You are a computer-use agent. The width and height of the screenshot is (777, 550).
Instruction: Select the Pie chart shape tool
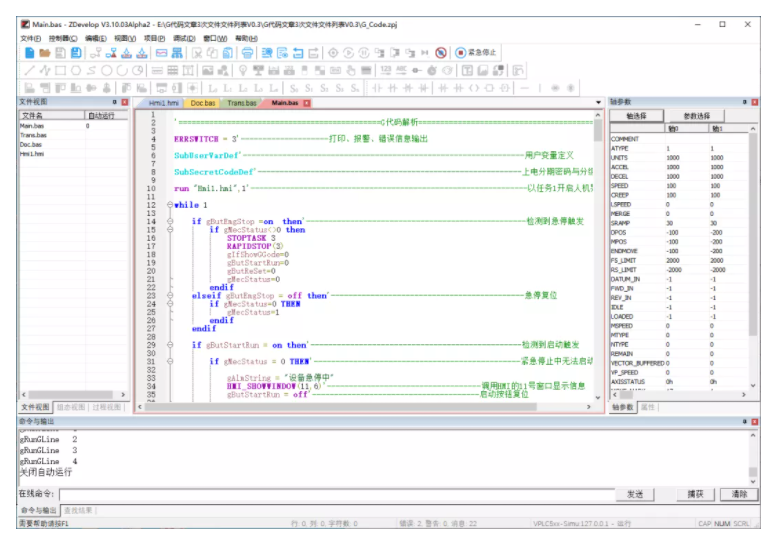(138, 70)
